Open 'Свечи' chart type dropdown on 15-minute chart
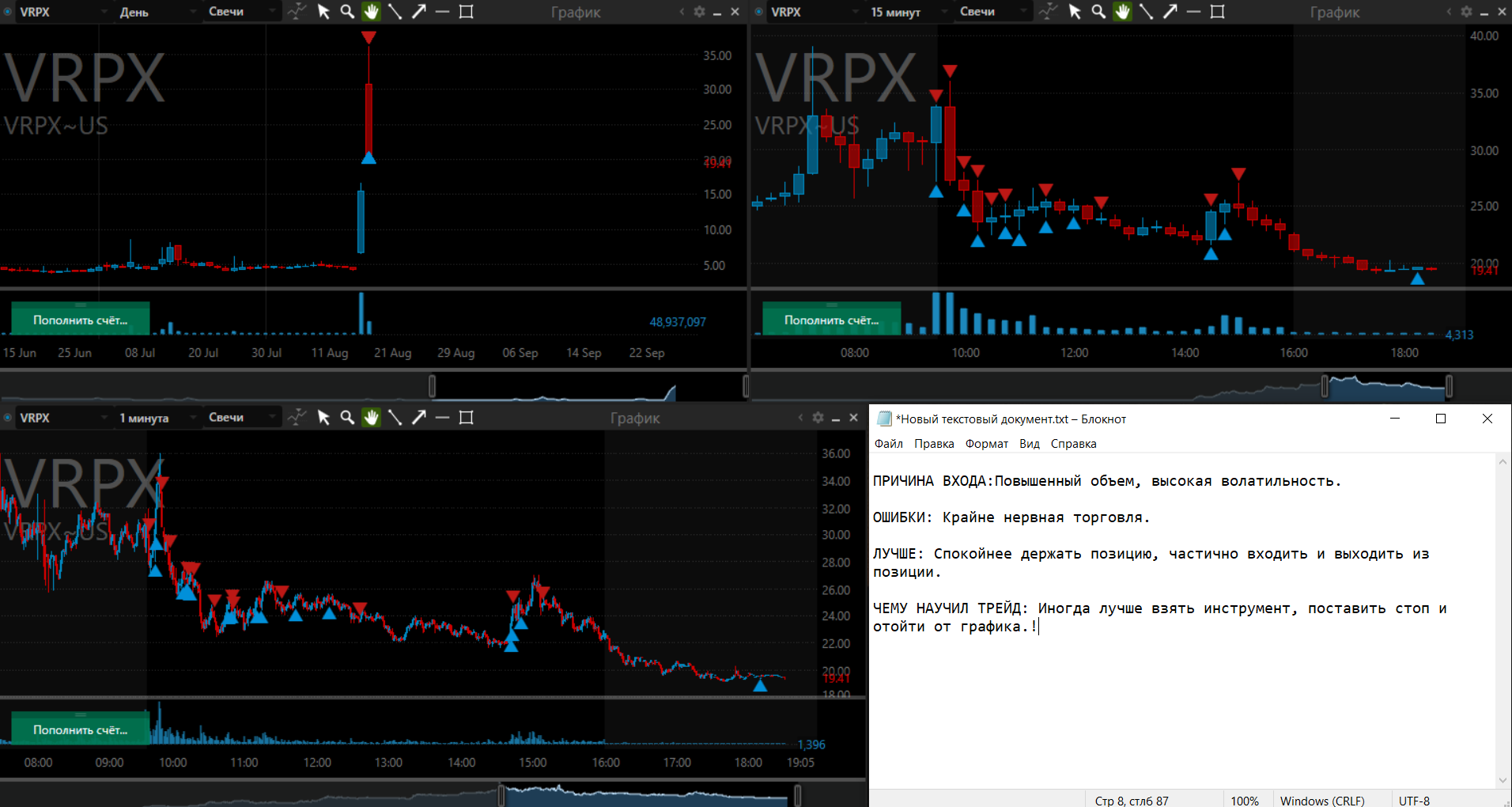Viewport: 1512px width, 807px height. (x=994, y=12)
